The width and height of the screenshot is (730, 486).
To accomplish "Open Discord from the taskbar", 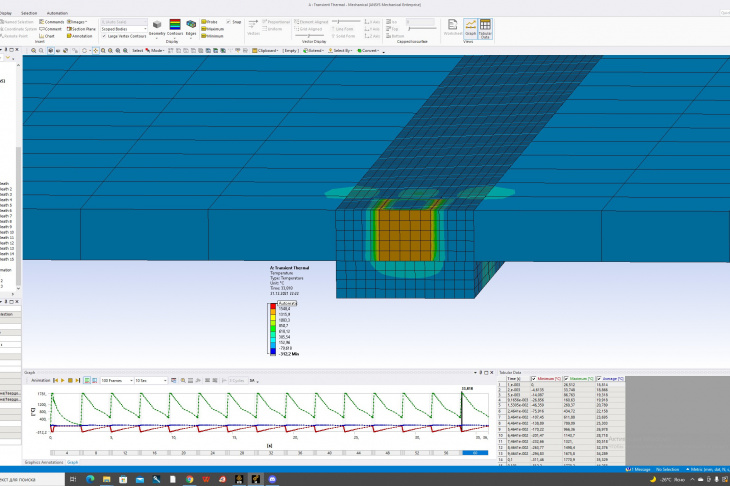I will tap(272, 479).
